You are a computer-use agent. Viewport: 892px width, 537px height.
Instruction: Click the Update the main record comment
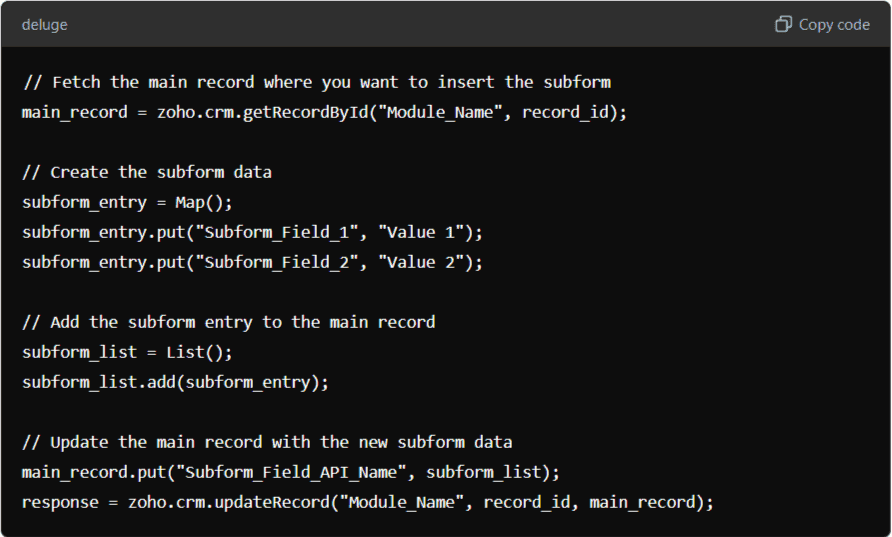pos(267,443)
